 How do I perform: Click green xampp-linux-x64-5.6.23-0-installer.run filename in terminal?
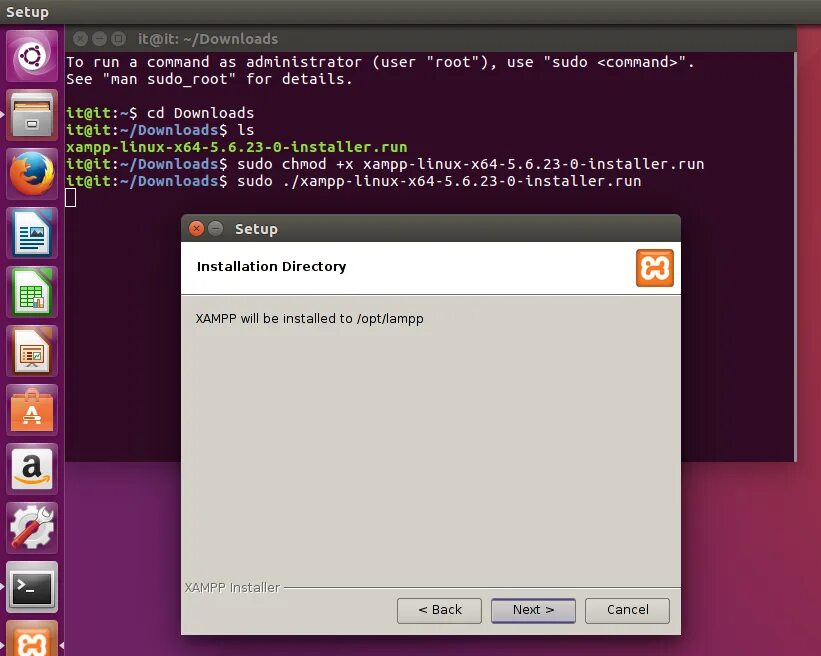(x=237, y=147)
